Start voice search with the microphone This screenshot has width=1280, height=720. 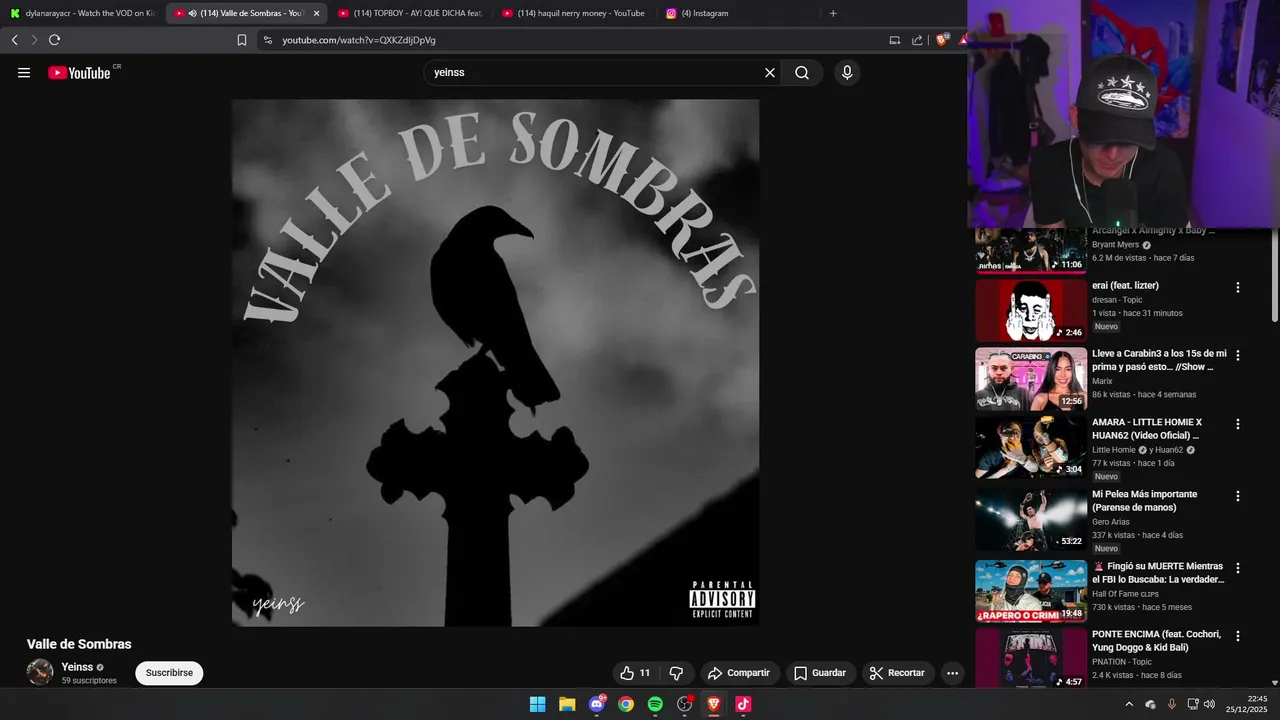[x=847, y=73]
